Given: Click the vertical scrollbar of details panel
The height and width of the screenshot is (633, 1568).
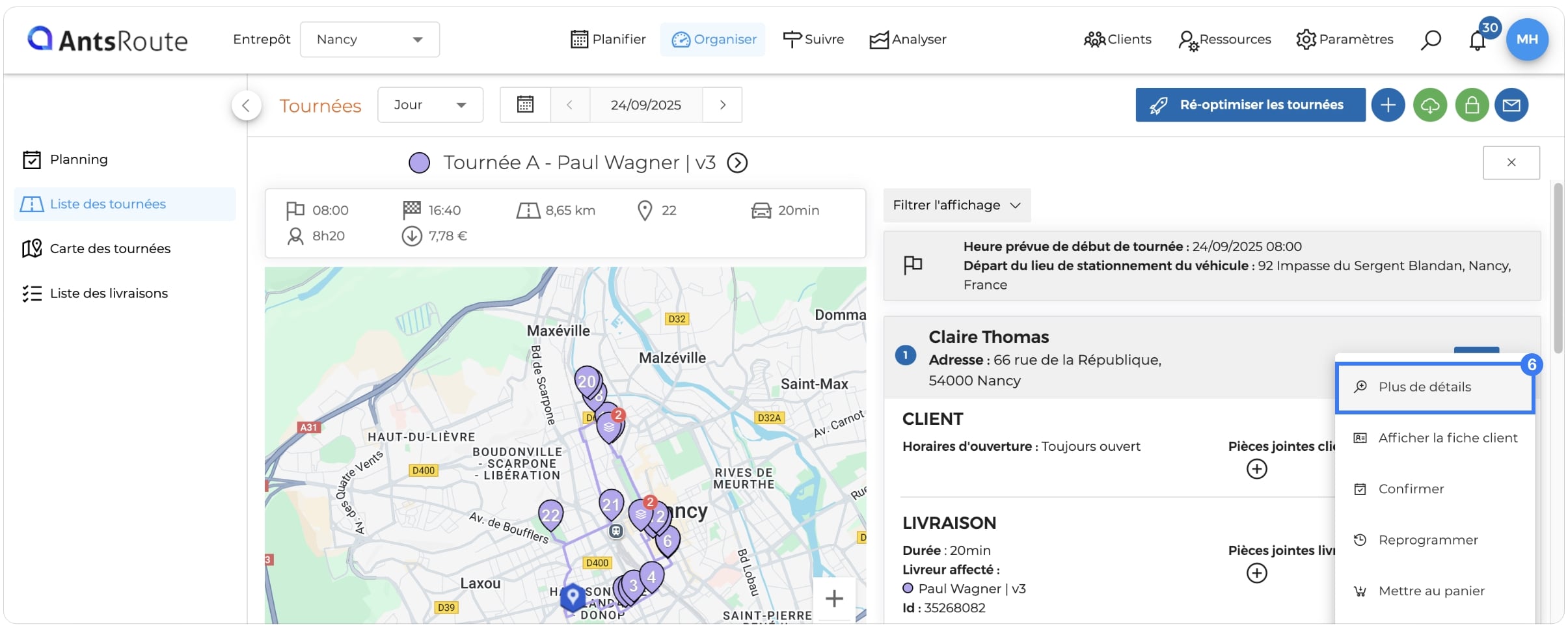Looking at the screenshot, I should 1558,268.
